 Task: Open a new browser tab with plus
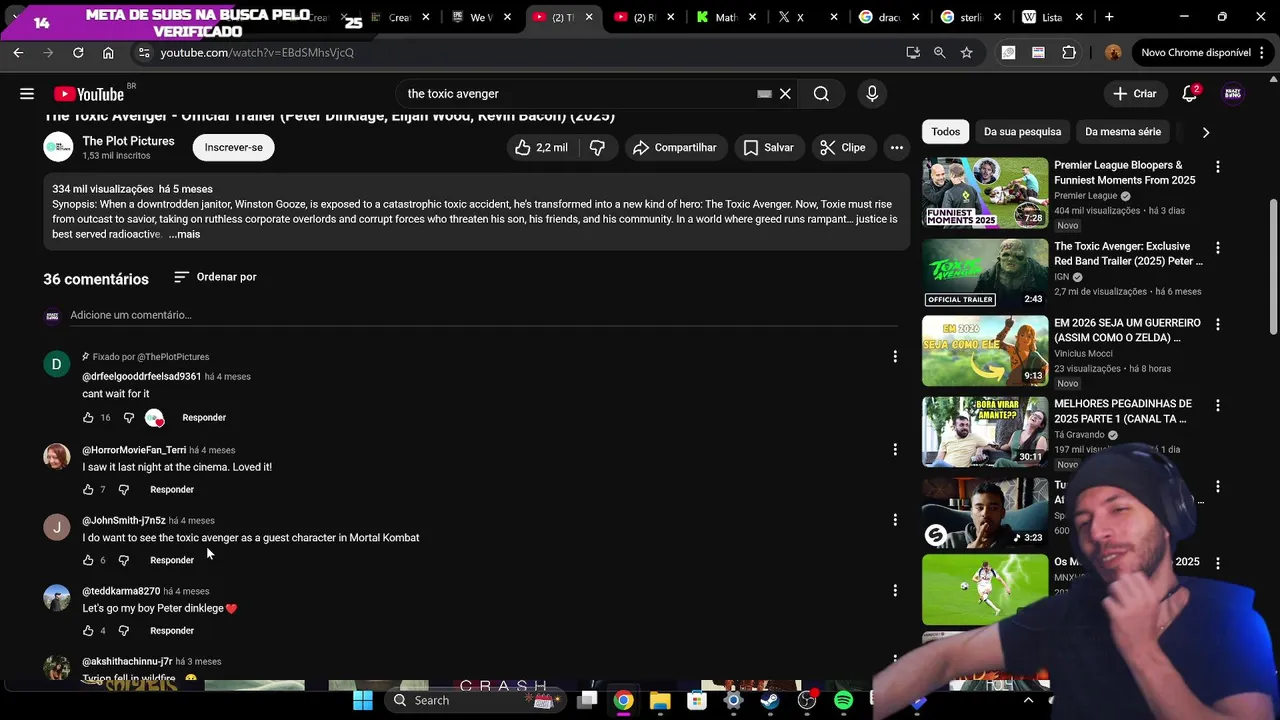(1109, 17)
